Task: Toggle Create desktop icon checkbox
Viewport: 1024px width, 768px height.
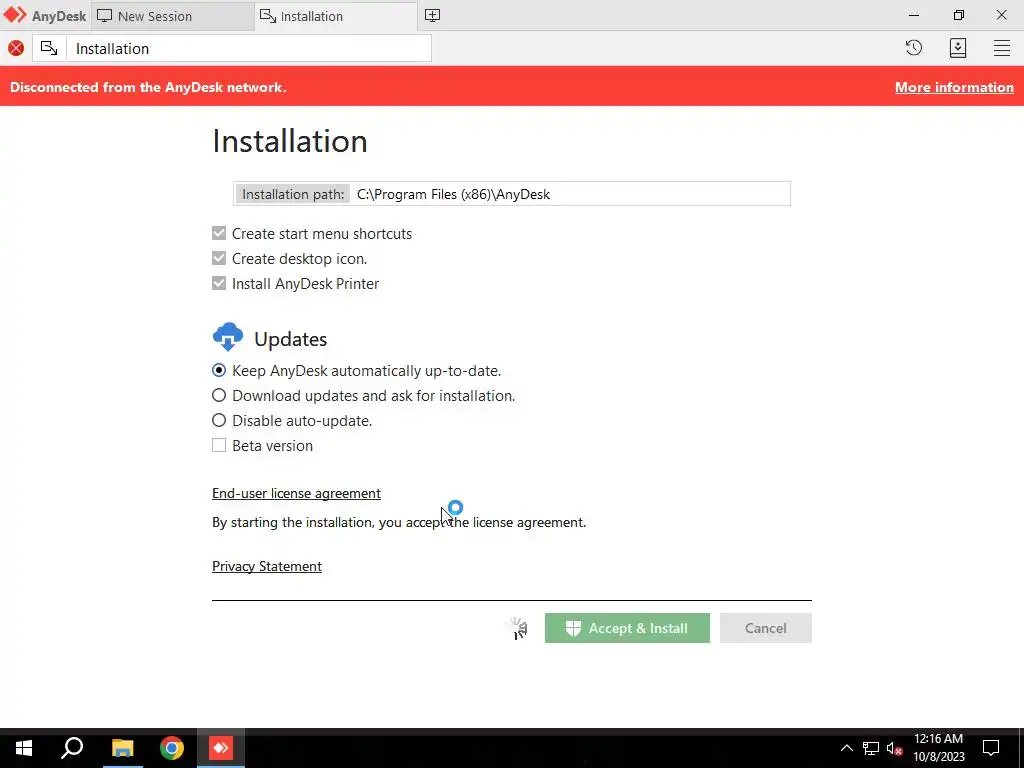Action: click(219, 258)
